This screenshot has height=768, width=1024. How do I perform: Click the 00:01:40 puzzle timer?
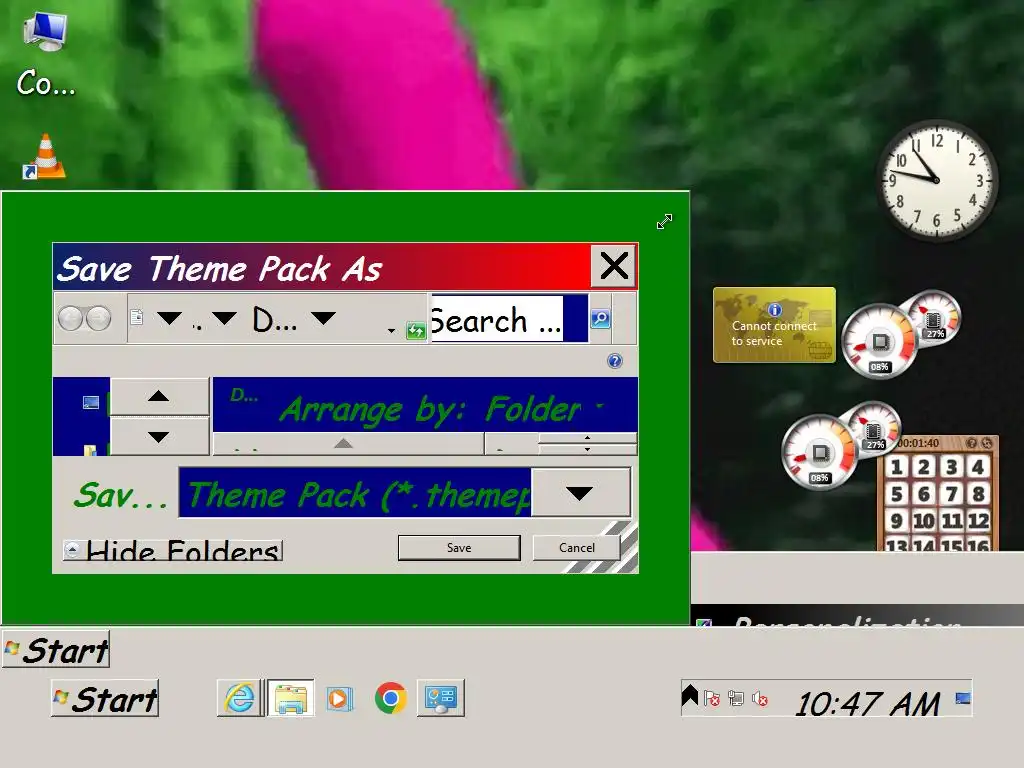coord(918,443)
